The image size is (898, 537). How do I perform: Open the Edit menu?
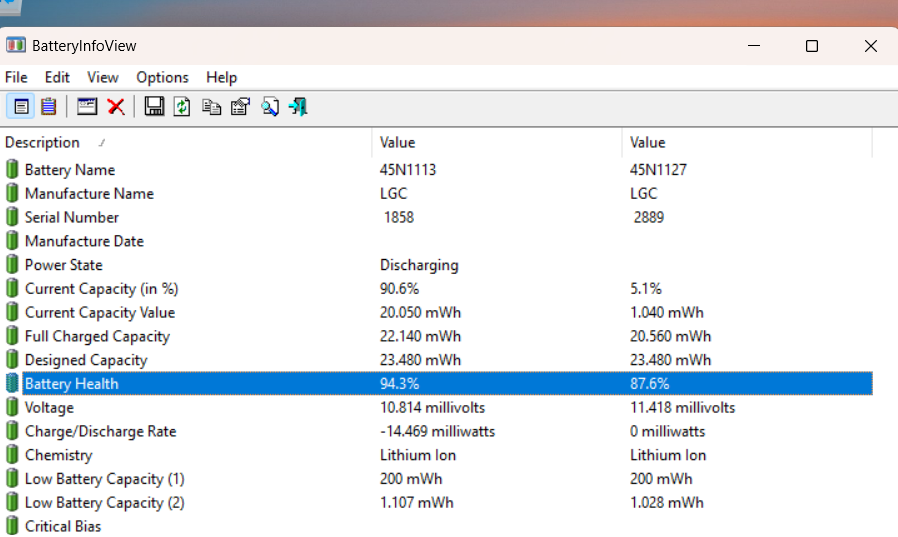pos(57,77)
